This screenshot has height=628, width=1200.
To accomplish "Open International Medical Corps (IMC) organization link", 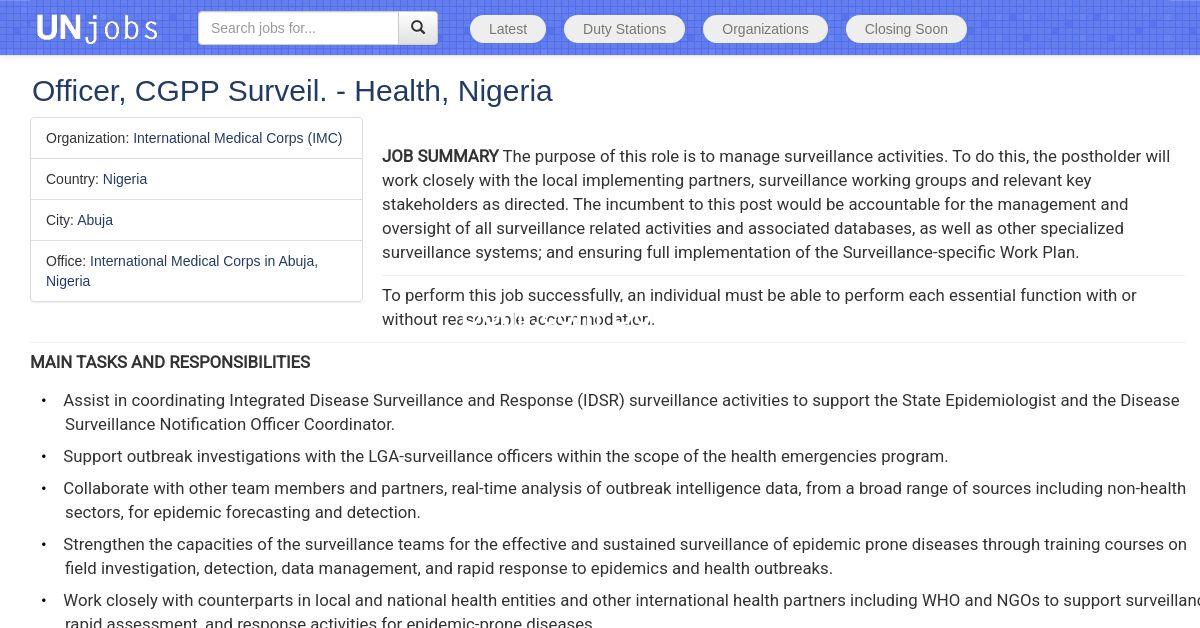I will point(237,138).
